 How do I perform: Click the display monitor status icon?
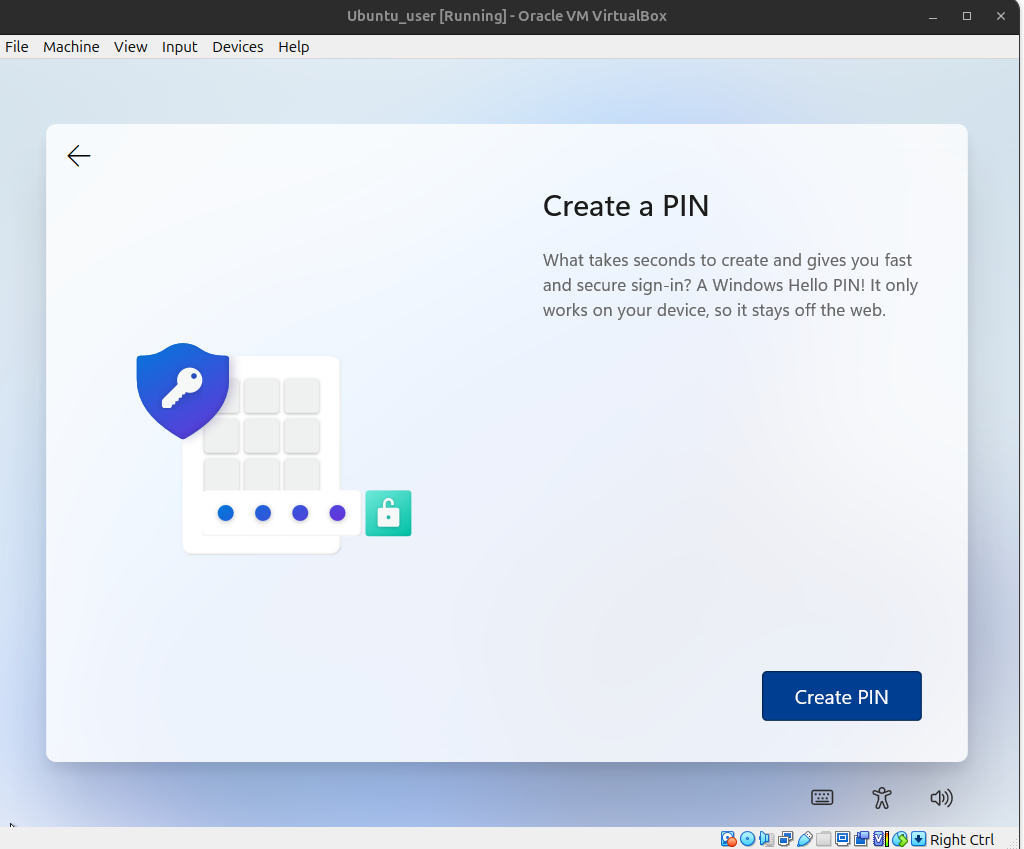(842, 839)
